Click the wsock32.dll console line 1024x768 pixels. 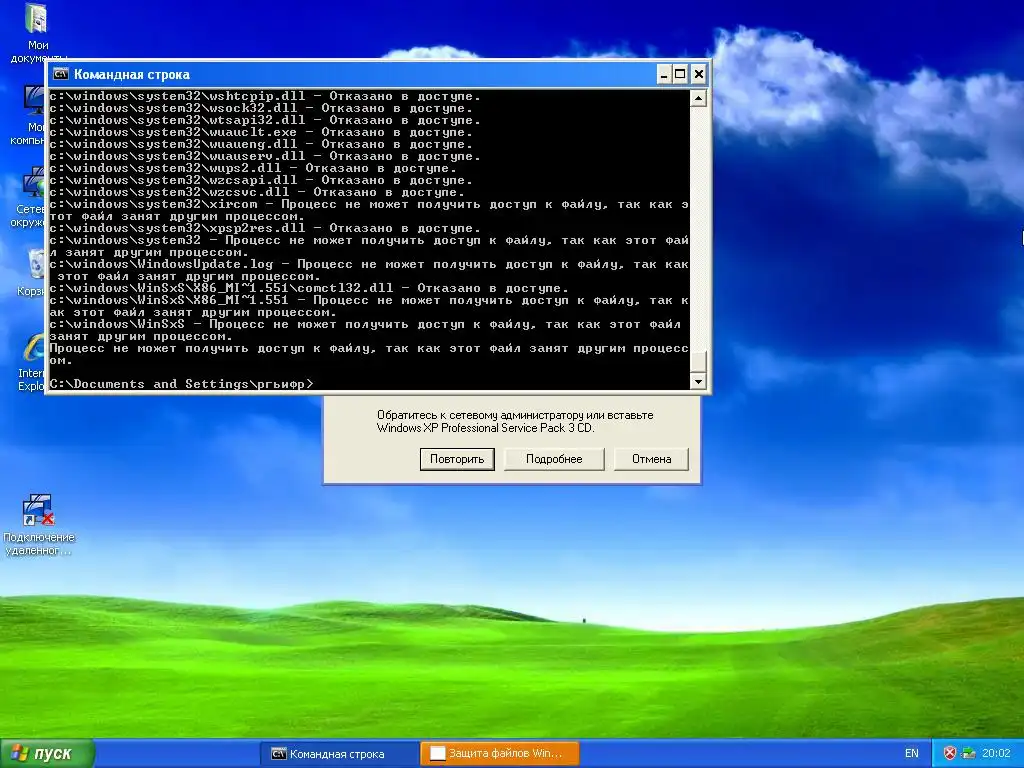261,108
